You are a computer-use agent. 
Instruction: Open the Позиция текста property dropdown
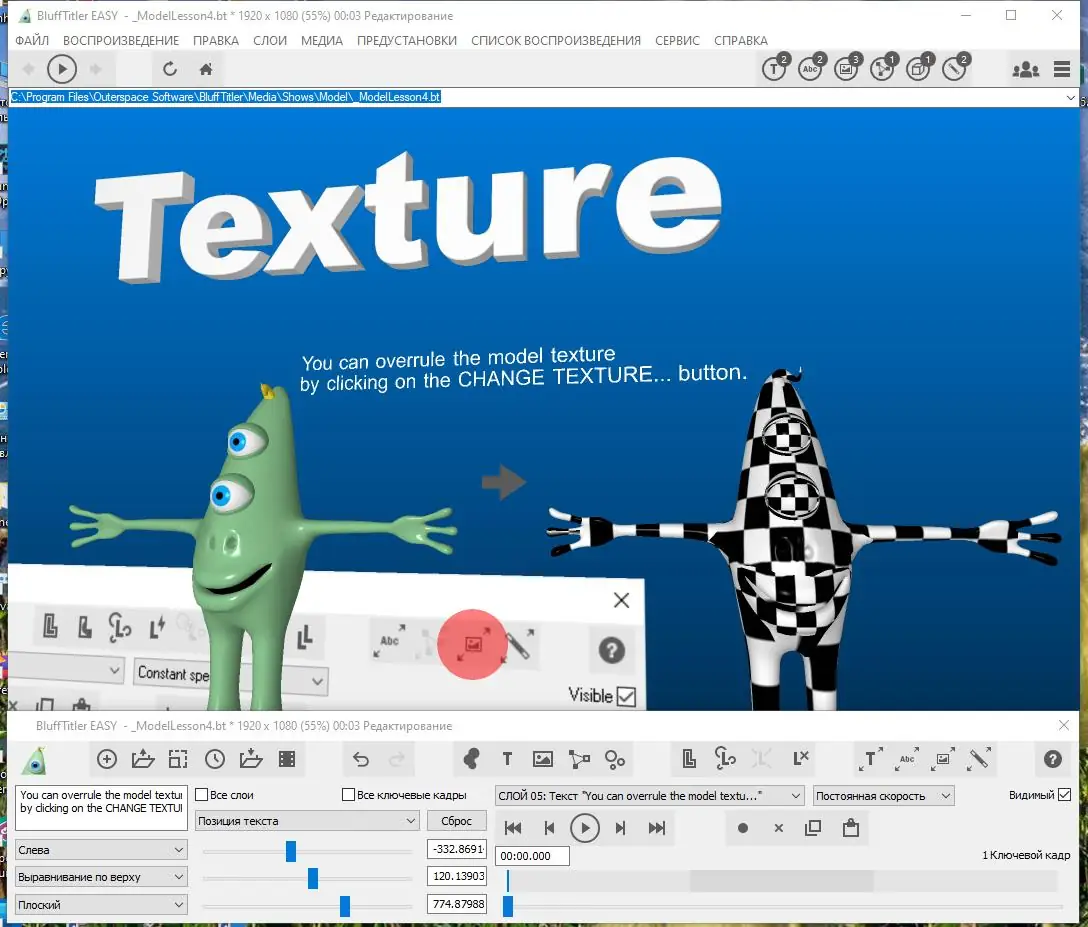pos(307,821)
